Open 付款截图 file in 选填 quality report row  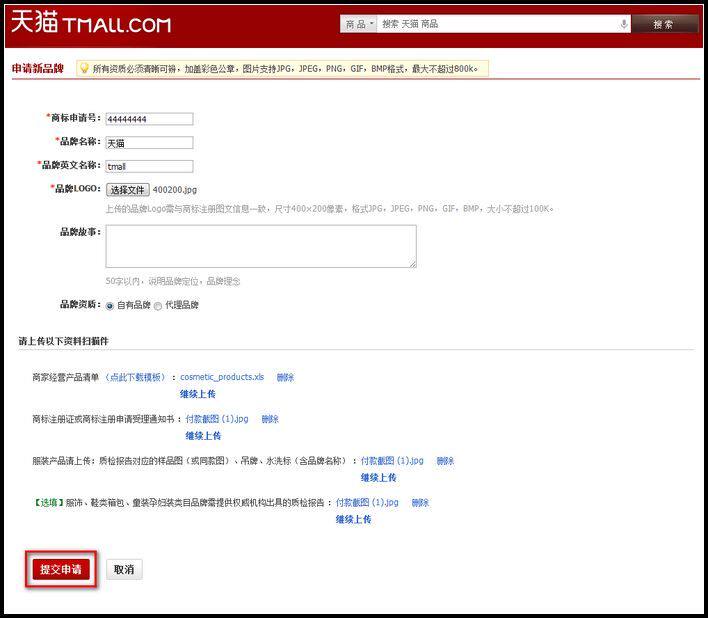[367, 502]
